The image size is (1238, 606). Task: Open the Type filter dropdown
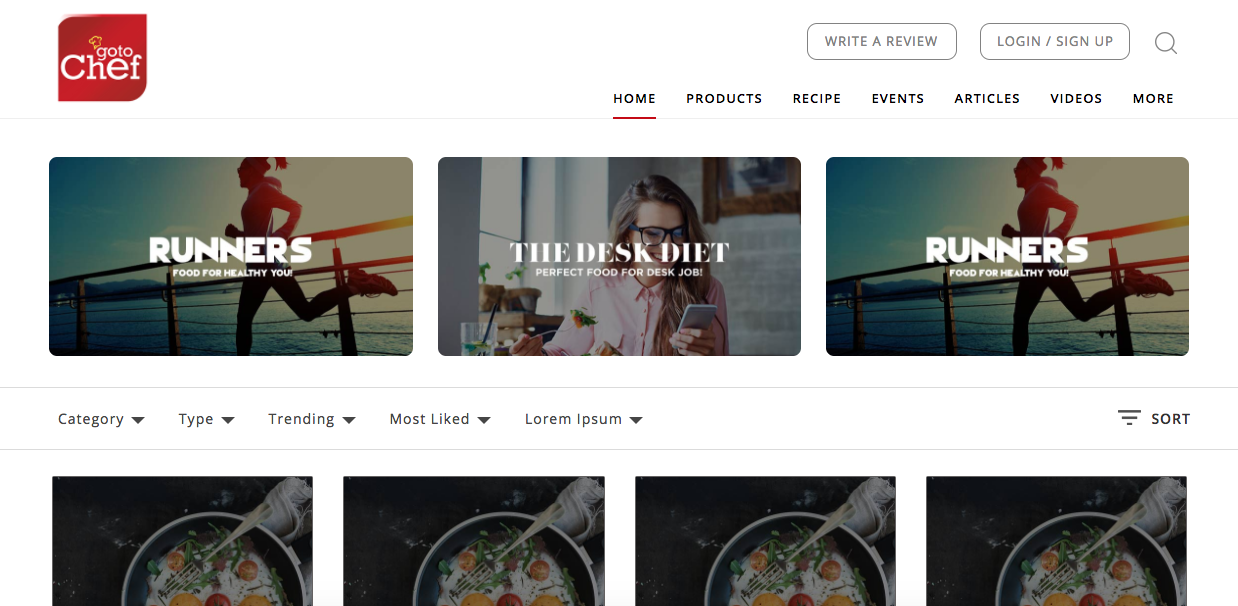tap(207, 419)
